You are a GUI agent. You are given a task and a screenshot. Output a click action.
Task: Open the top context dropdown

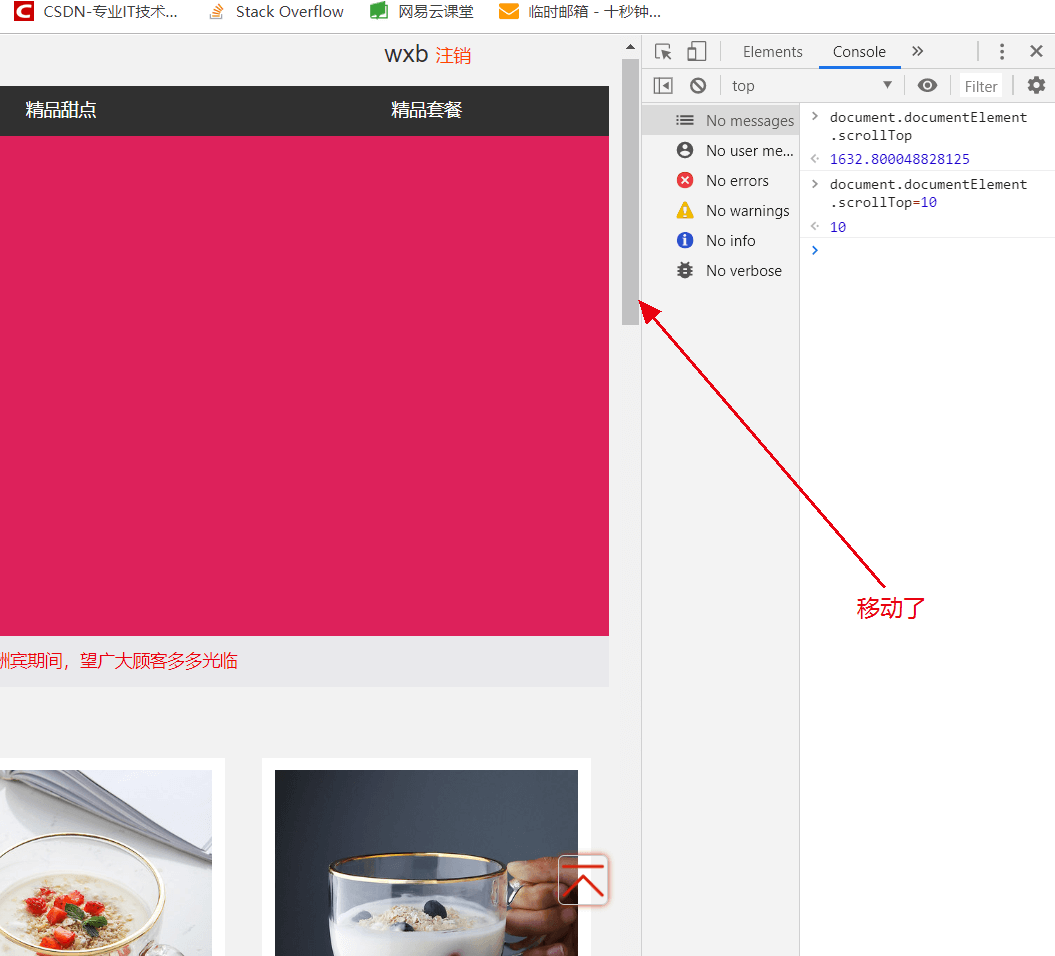810,86
